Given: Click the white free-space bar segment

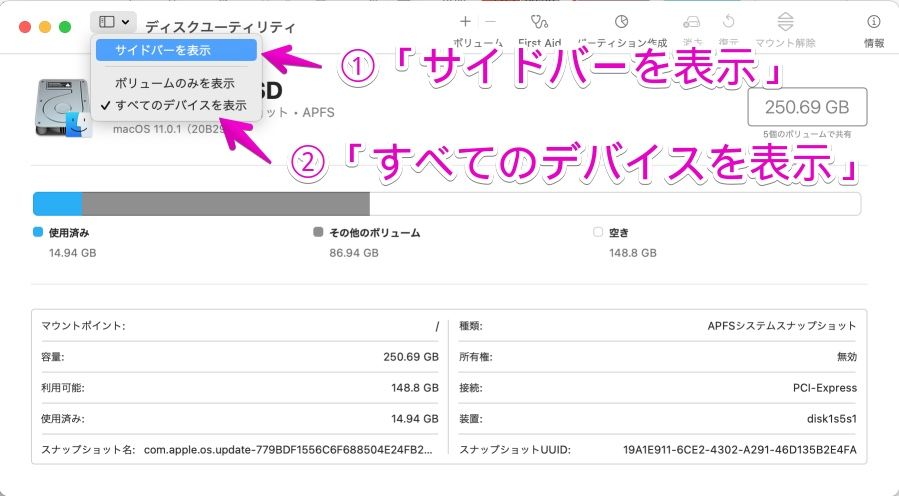Looking at the screenshot, I should (615, 204).
